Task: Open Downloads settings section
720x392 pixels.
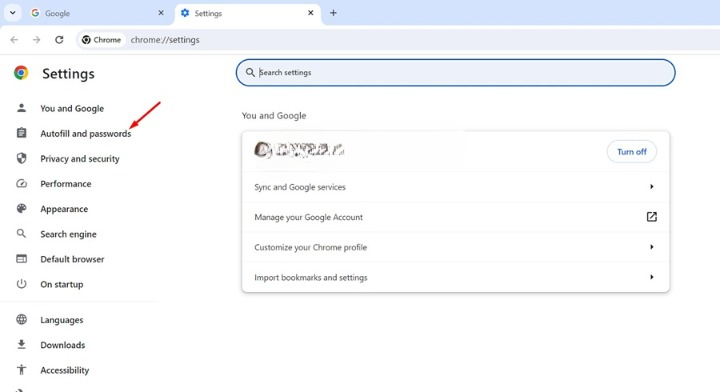Action: pyautogui.click(x=62, y=345)
